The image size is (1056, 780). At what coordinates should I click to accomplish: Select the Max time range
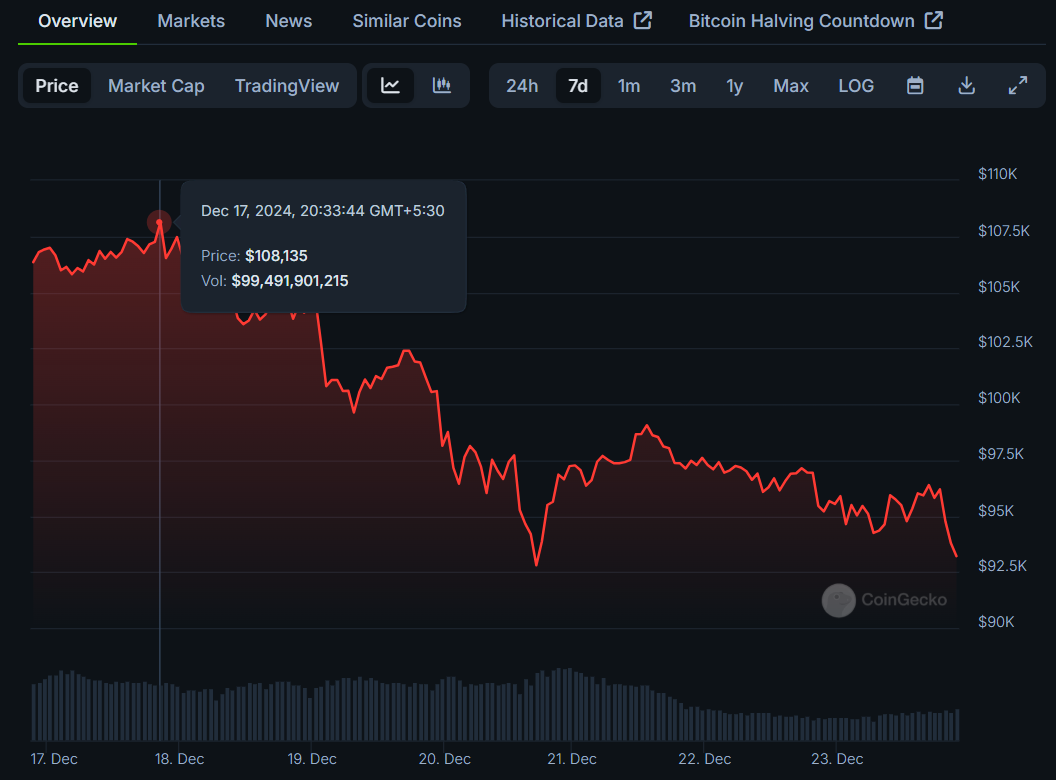(791, 86)
